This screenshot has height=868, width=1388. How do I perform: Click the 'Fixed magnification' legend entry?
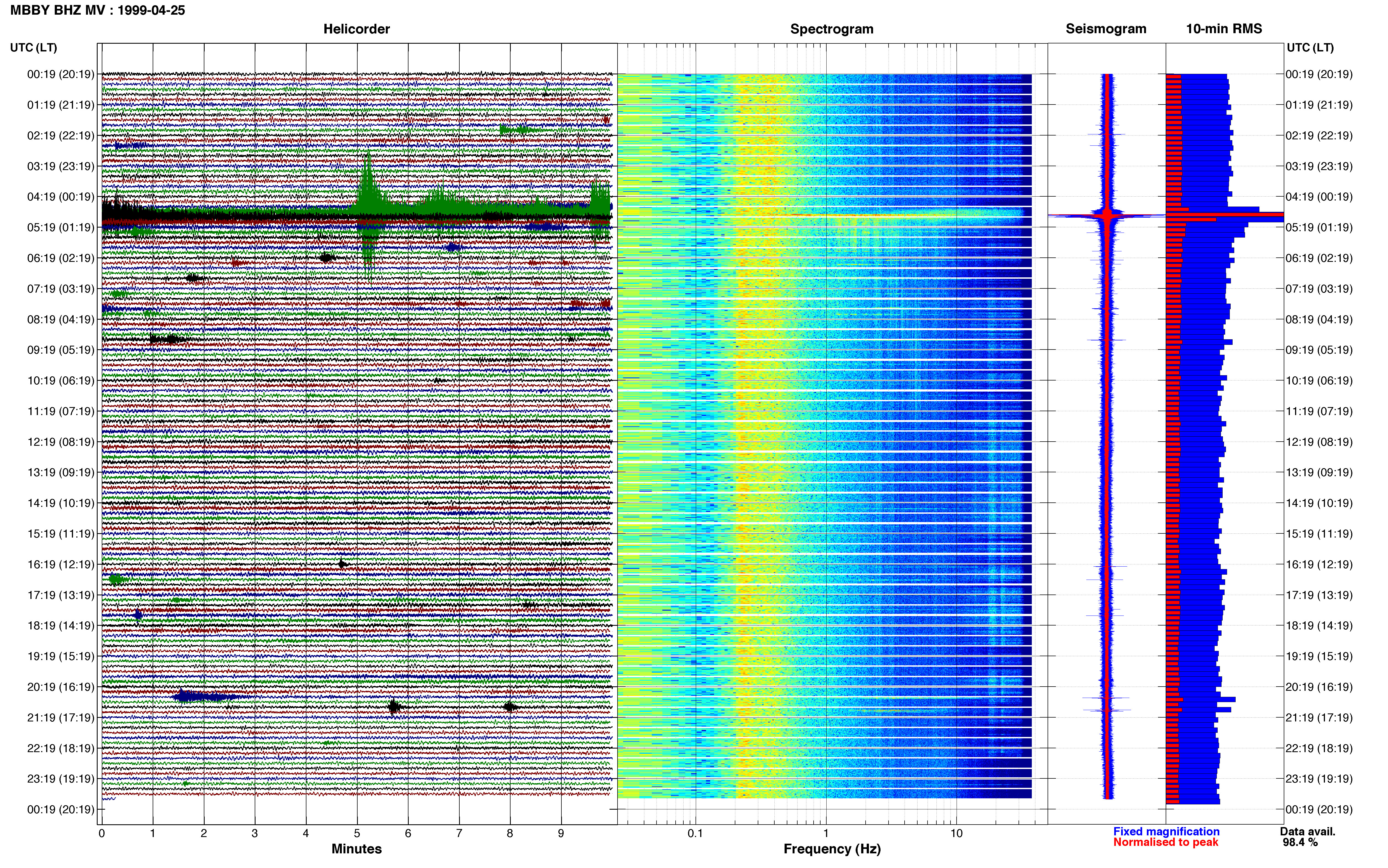[x=1166, y=832]
